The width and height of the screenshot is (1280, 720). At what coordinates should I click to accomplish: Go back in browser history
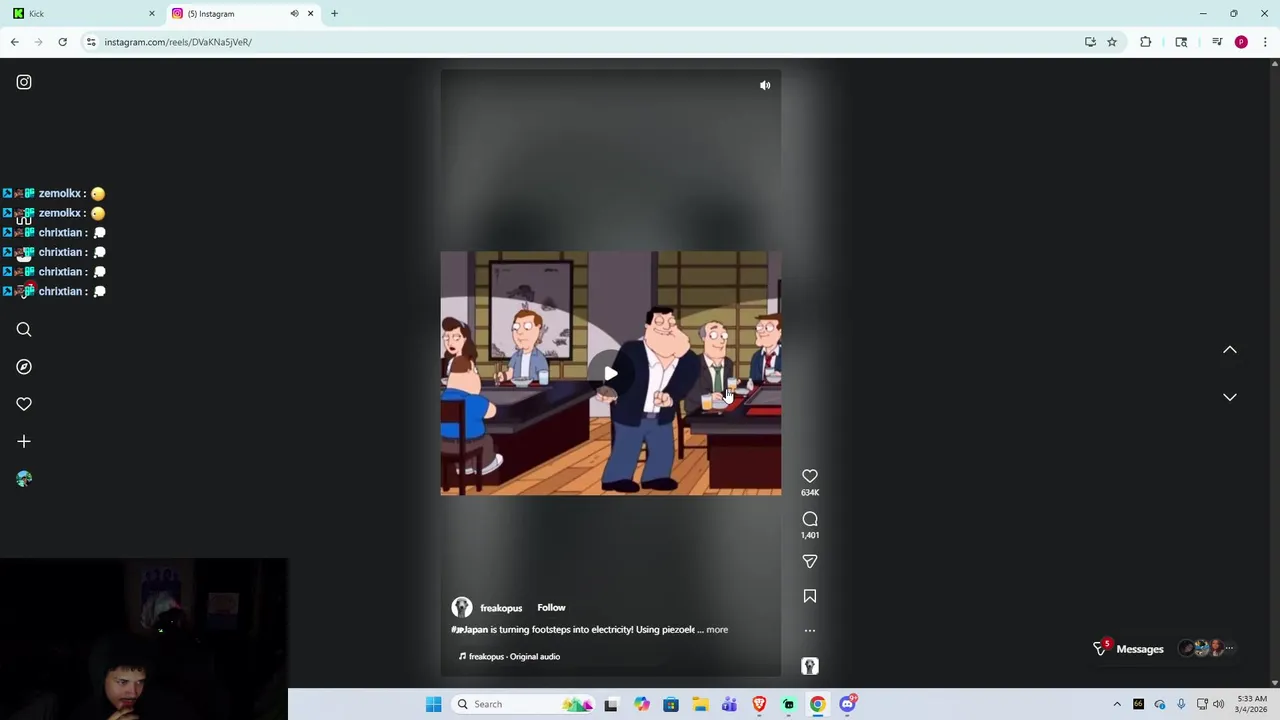[x=14, y=42]
